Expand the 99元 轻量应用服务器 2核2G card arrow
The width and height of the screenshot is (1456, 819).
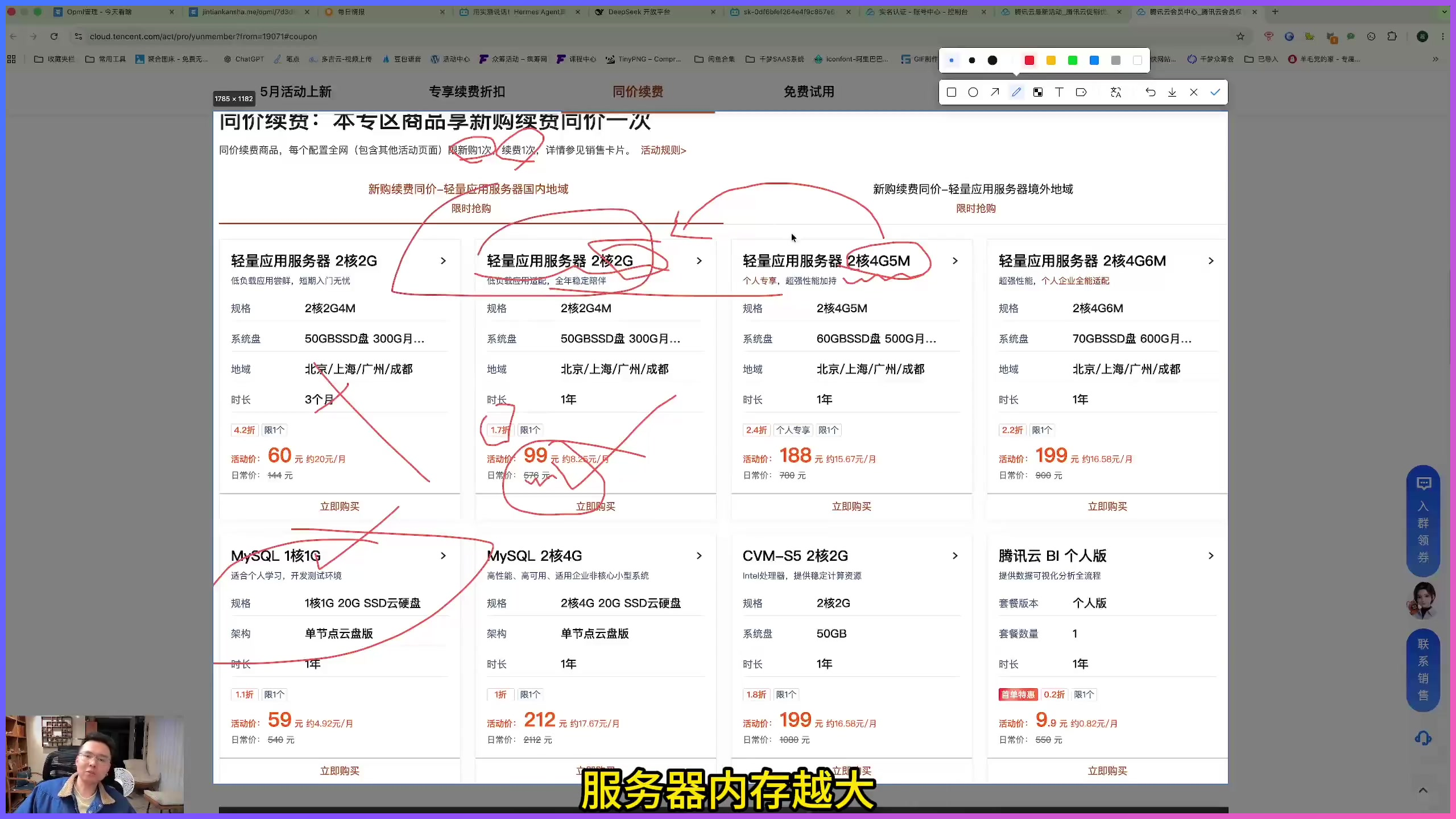pos(700,260)
